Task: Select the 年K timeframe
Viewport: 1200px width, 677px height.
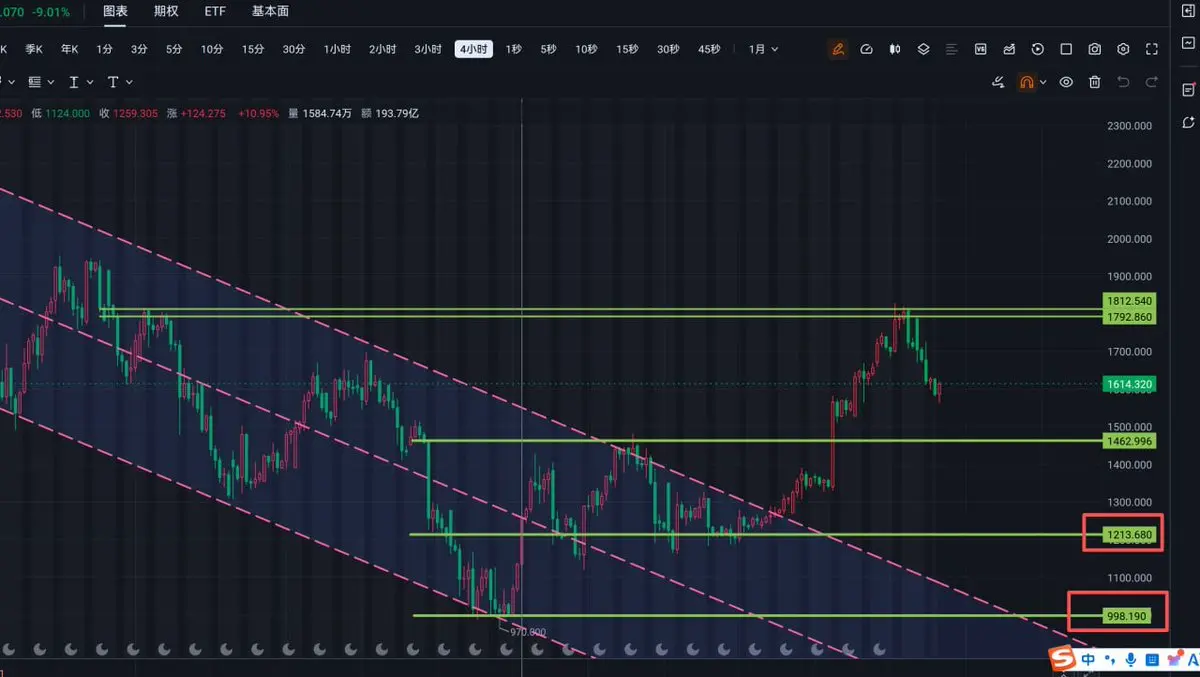Action: [x=69, y=49]
